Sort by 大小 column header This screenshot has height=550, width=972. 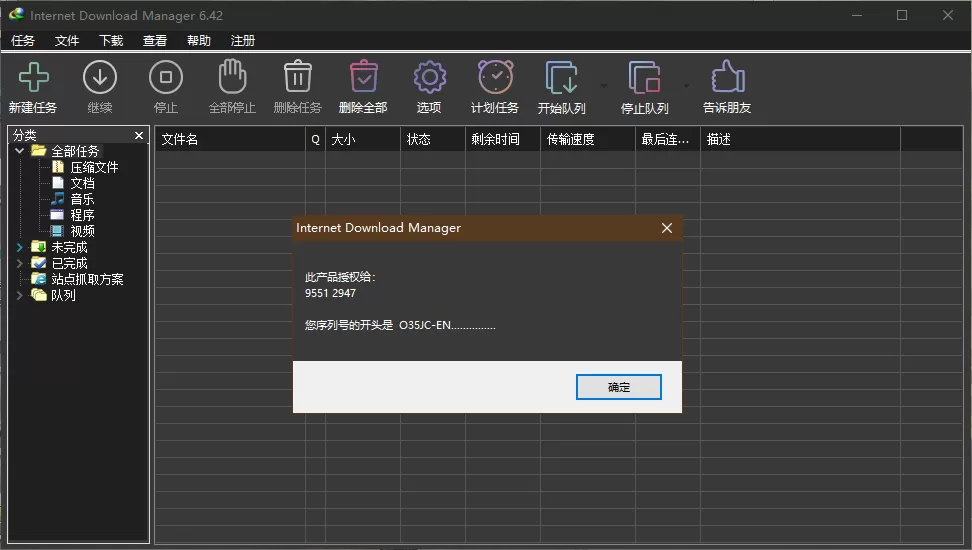tap(363, 140)
